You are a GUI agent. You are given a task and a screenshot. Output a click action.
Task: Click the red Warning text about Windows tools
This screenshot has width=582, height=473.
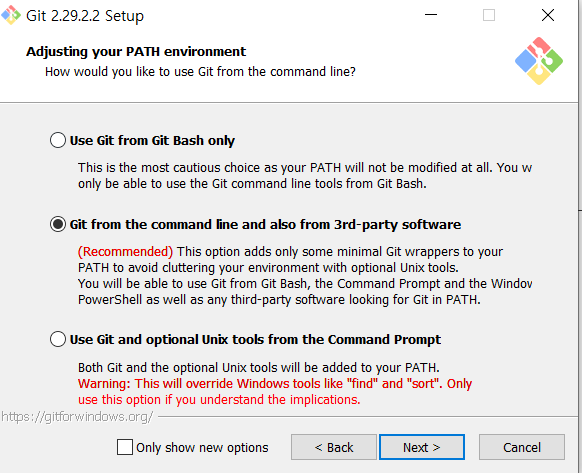point(275,392)
